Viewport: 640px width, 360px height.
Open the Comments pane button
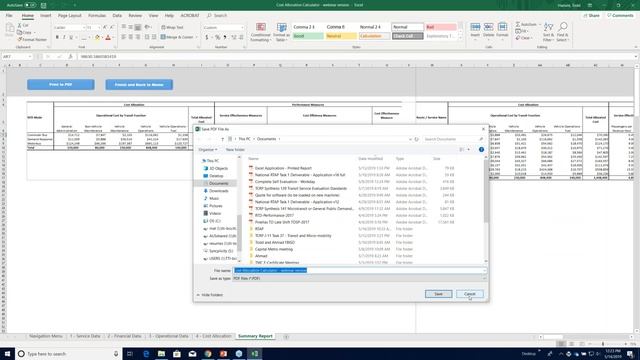click(x=620, y=16)
